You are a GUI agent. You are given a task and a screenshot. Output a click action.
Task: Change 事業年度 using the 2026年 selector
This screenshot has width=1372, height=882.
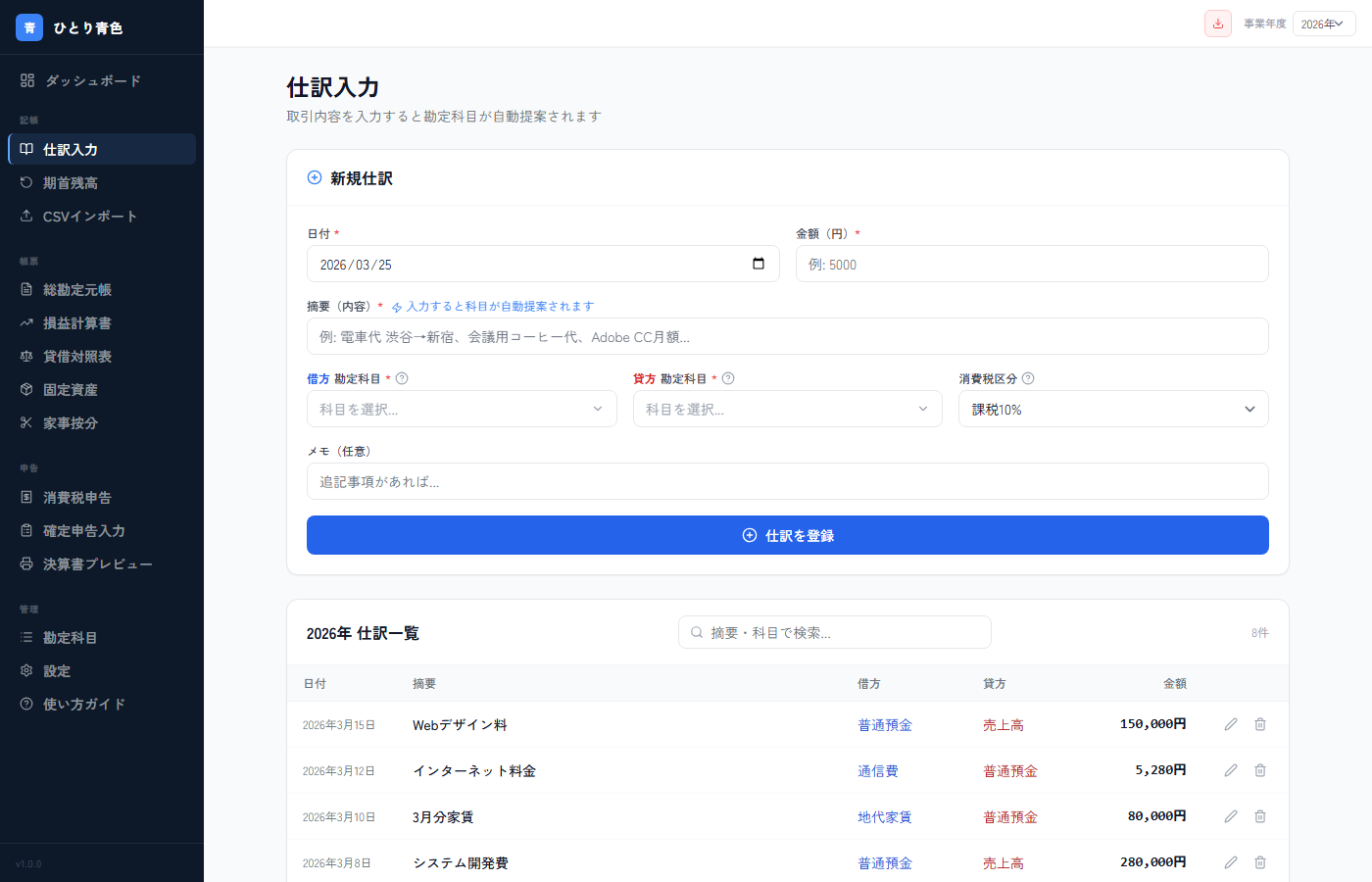[x=1323, y=24]
